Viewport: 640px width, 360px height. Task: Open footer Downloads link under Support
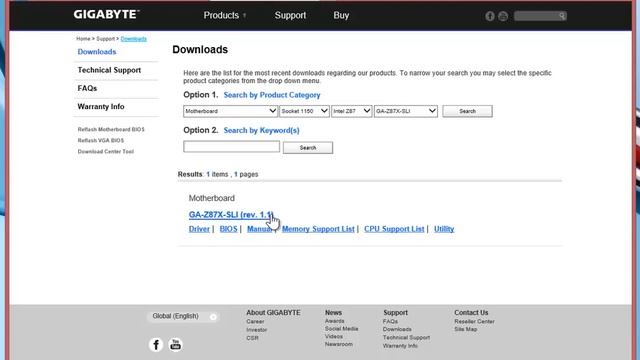pos(397,329)
